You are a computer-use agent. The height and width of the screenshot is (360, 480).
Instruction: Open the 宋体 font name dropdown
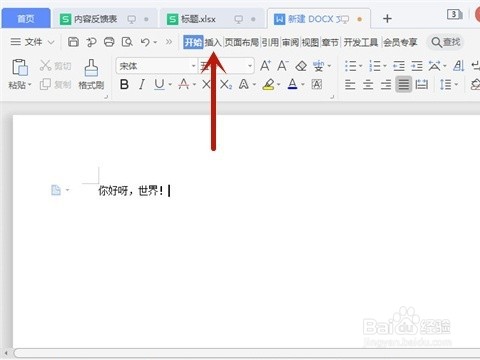193,66
